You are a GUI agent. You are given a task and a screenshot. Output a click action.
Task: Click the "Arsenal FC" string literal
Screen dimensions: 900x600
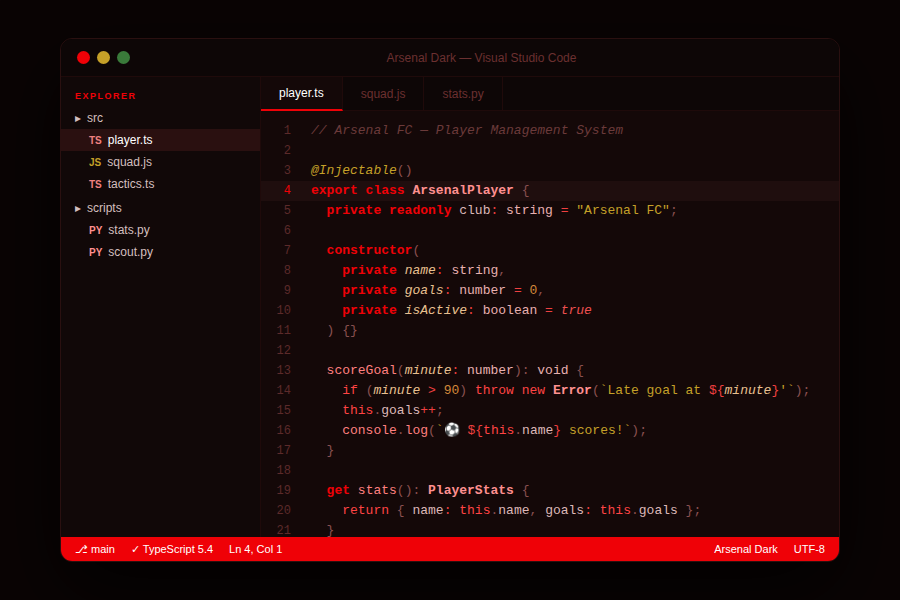(x=623, y=210)
